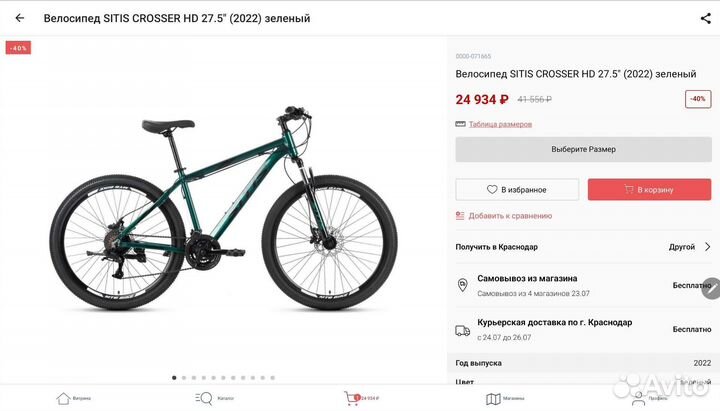Show the second image via the carousel dot

pos(184,377)
